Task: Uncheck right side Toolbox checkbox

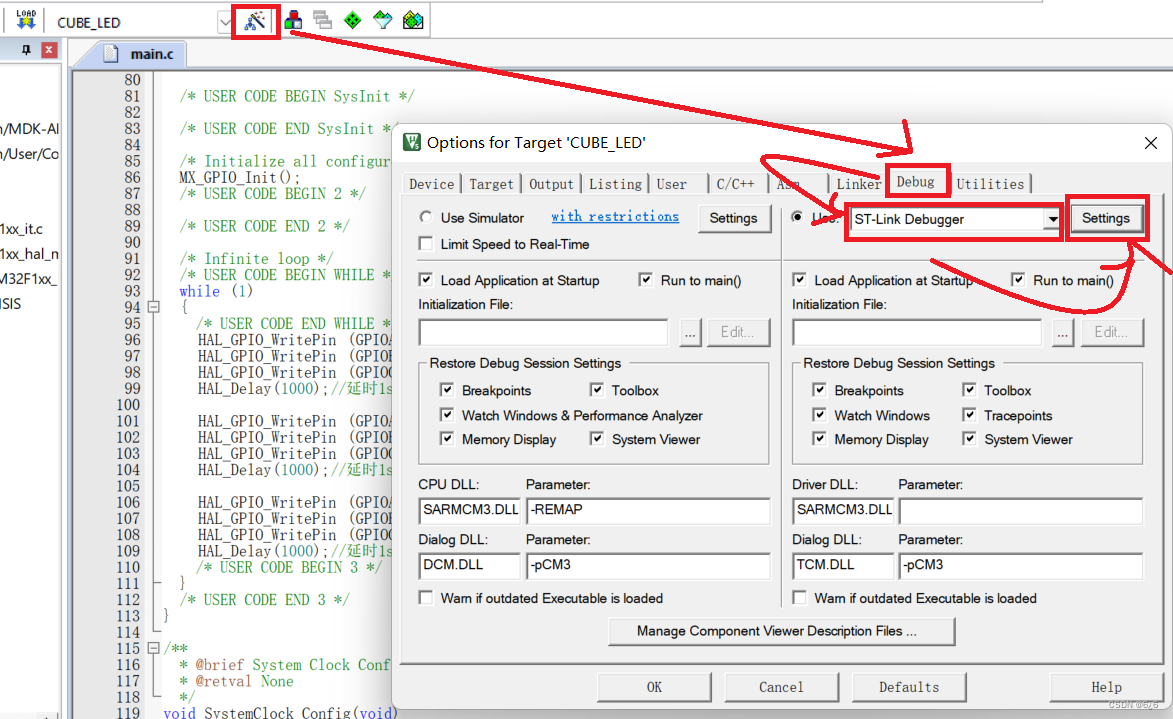Action: 970,390
